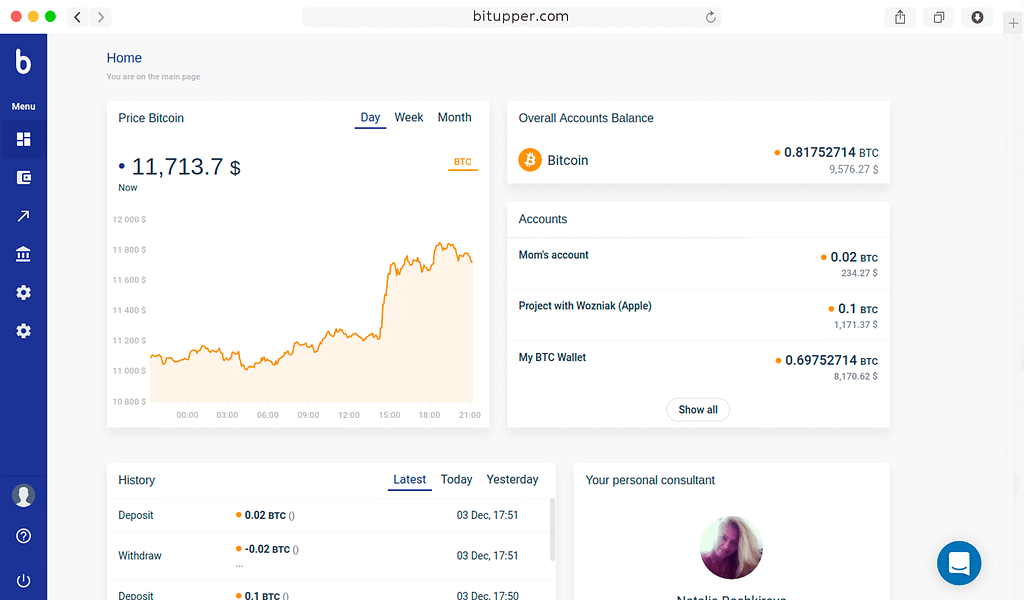The image size is (1024, 600).
Task: Click the orange Bitcoin coin icon
Action: [530, 160]
